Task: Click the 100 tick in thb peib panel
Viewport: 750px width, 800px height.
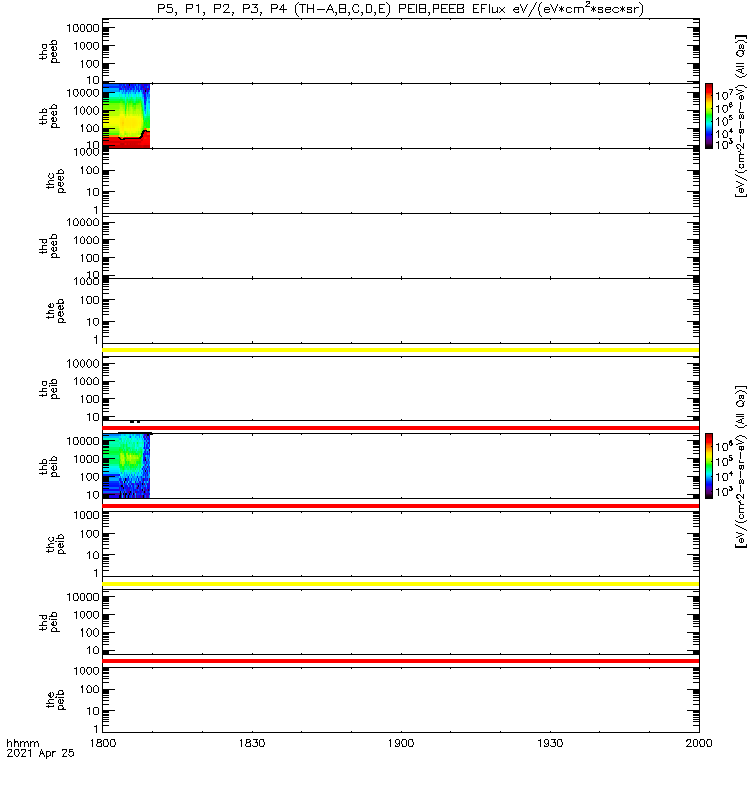Action: [x=89, y=477]
